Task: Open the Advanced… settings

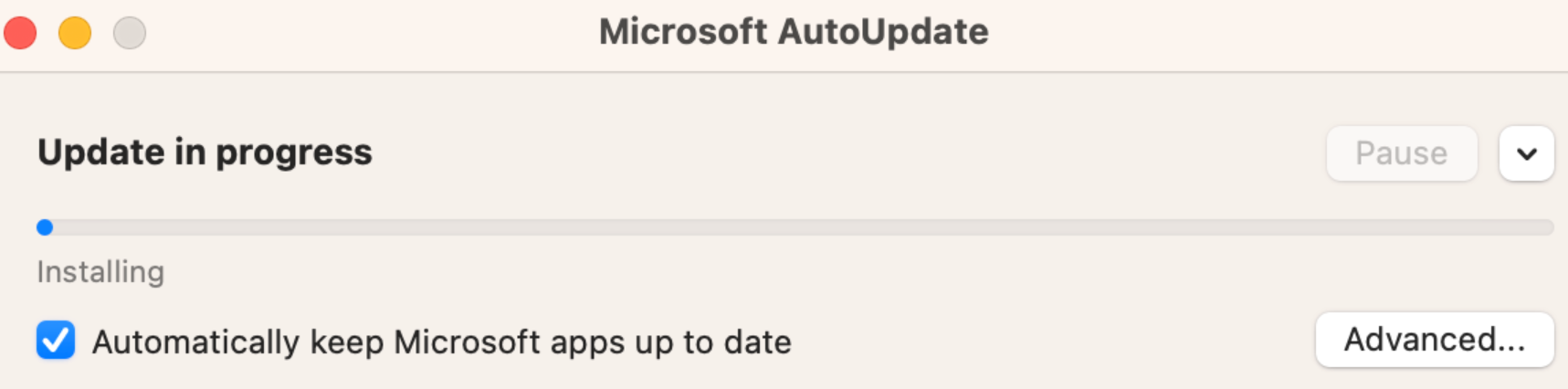Action: pyautogui.click(x=1434, y=340)
